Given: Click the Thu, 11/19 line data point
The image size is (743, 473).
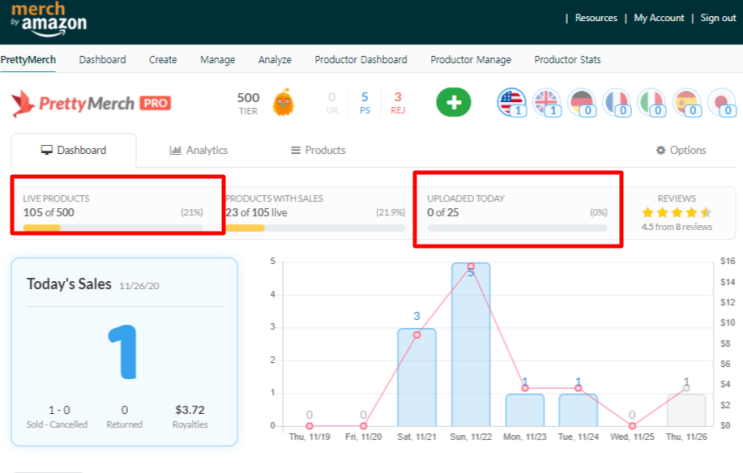Looking at the screenshot, I should [x=309, y=426].
